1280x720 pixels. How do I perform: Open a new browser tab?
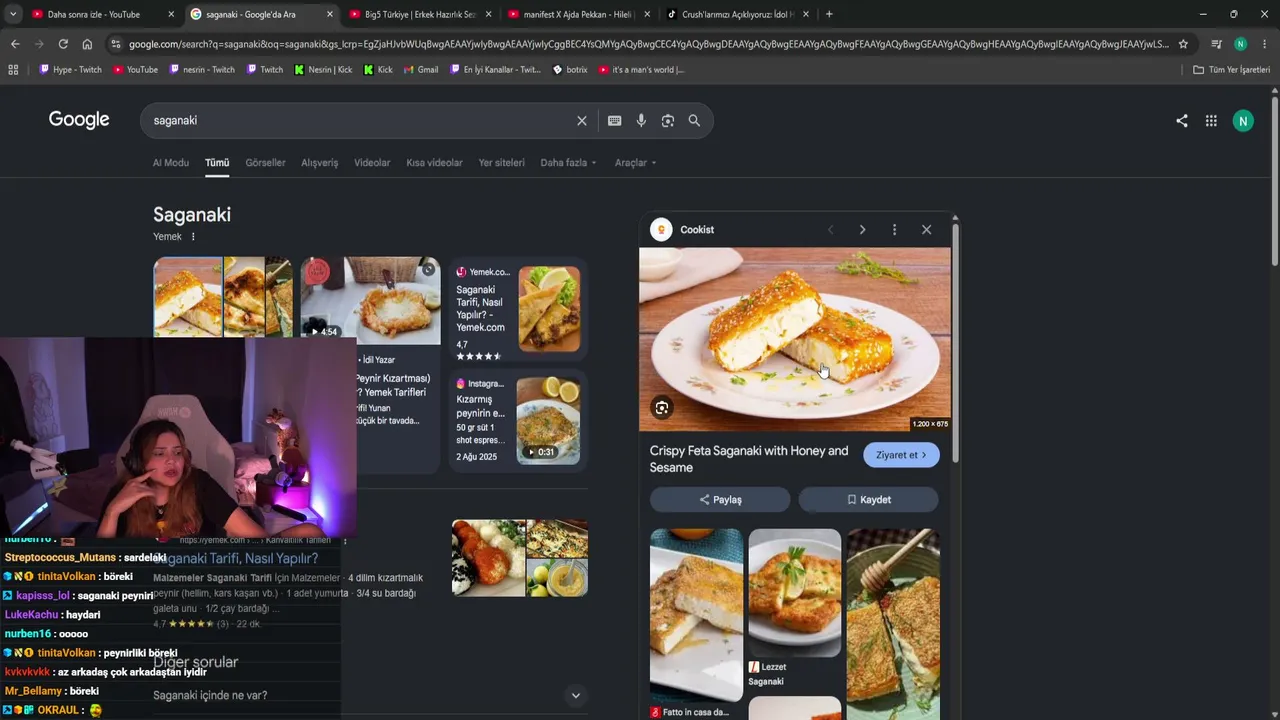pos(829,14)
